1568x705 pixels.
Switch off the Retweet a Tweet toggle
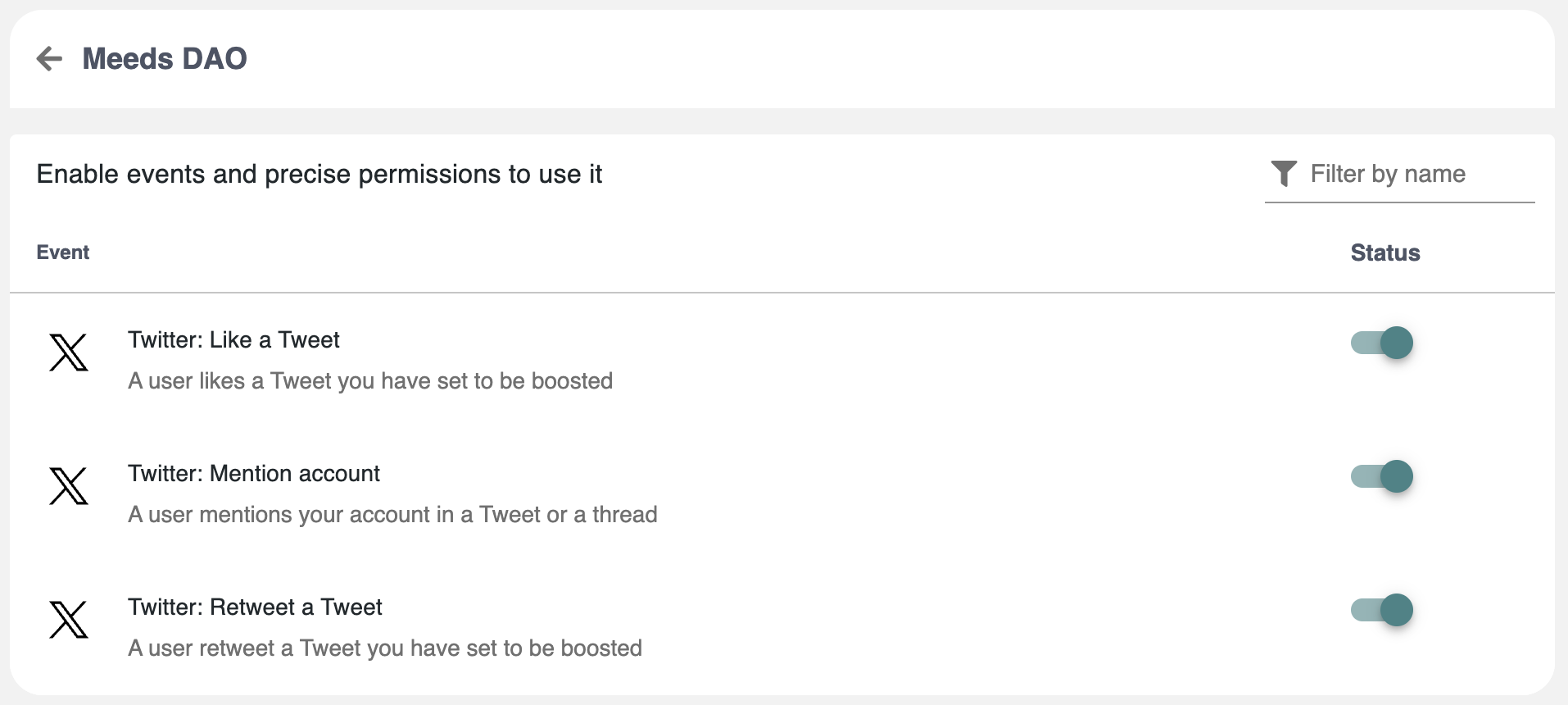point(1382,610)
